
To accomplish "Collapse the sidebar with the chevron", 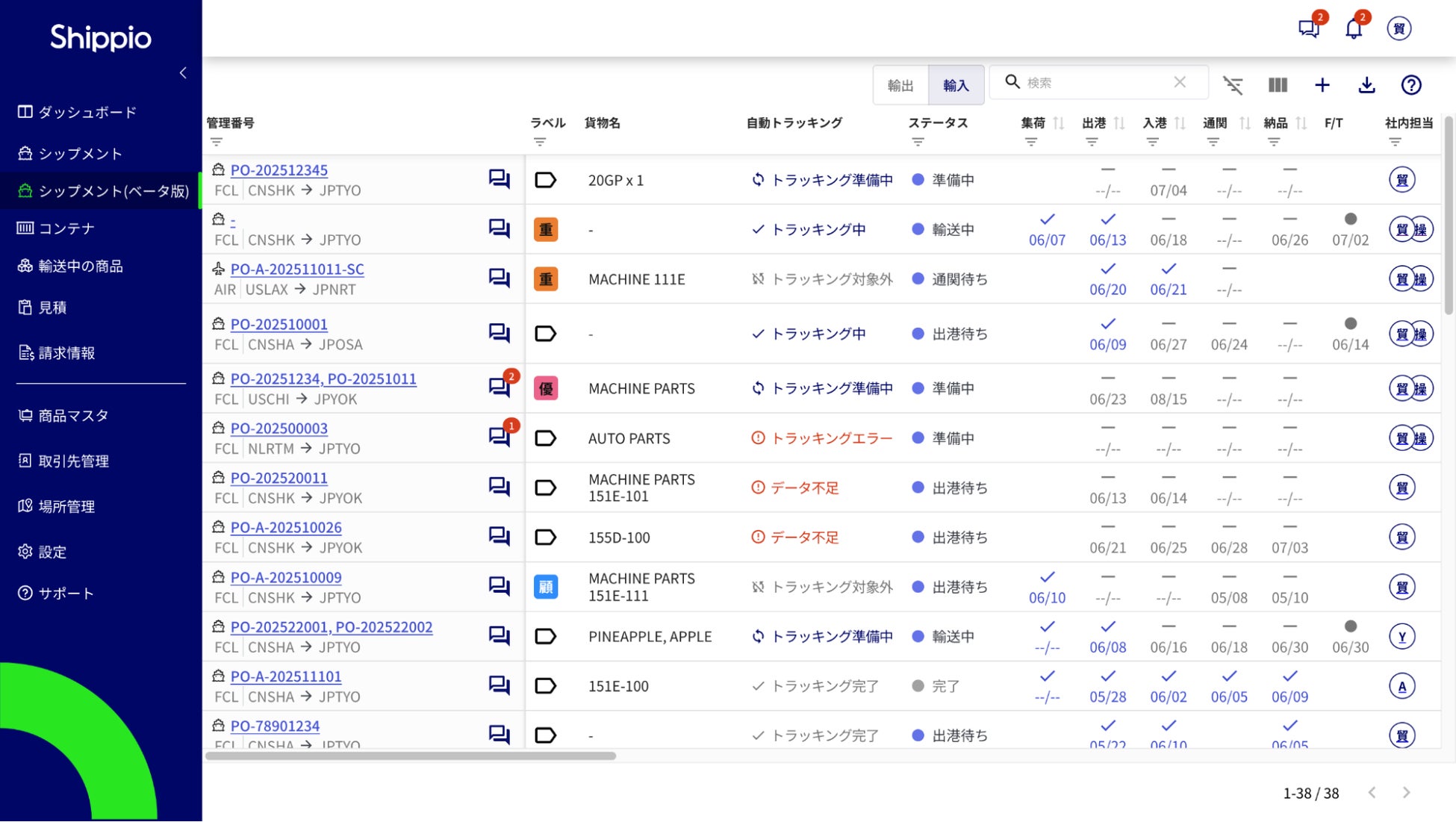I will 183,73.
